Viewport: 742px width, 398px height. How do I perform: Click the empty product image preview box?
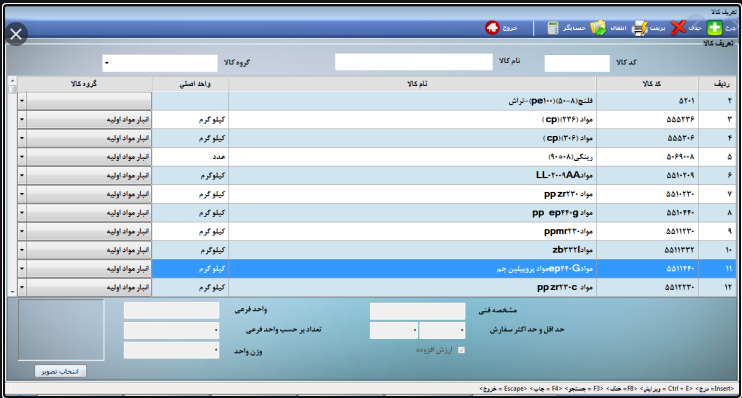pos(61,330)
